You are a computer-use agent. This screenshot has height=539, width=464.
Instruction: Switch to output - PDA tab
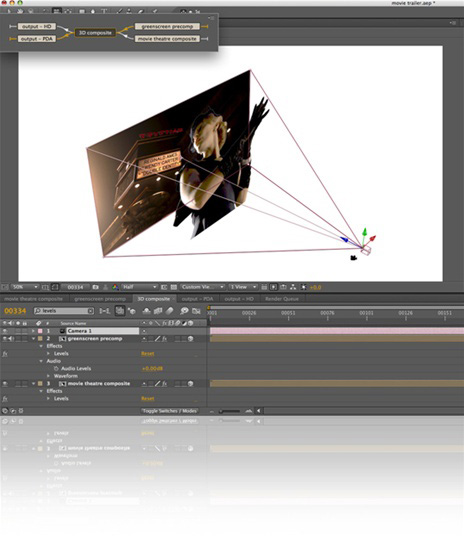click(x=197, y=299)
